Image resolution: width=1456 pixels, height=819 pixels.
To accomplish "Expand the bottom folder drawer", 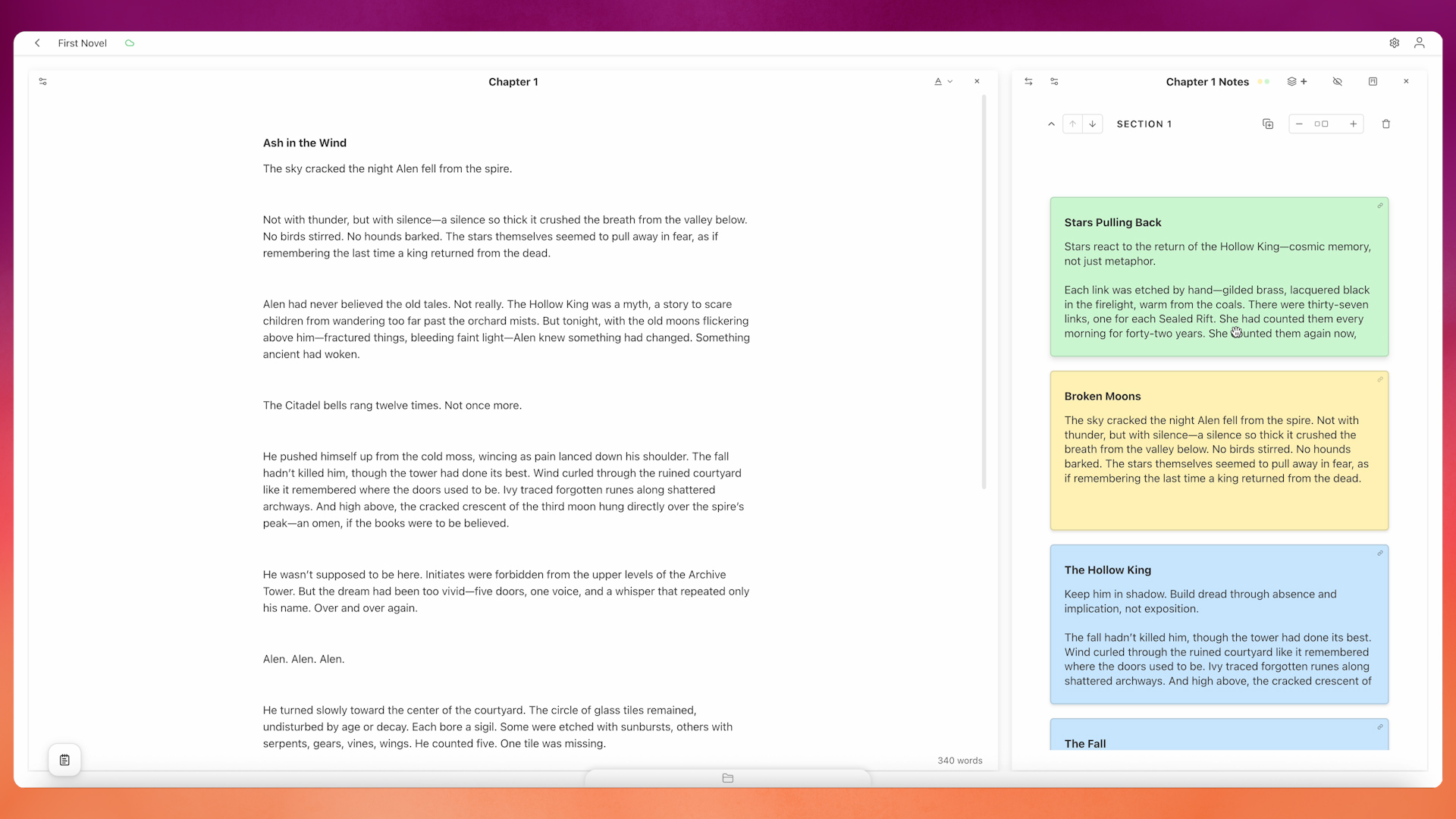I will click(727, 778).
